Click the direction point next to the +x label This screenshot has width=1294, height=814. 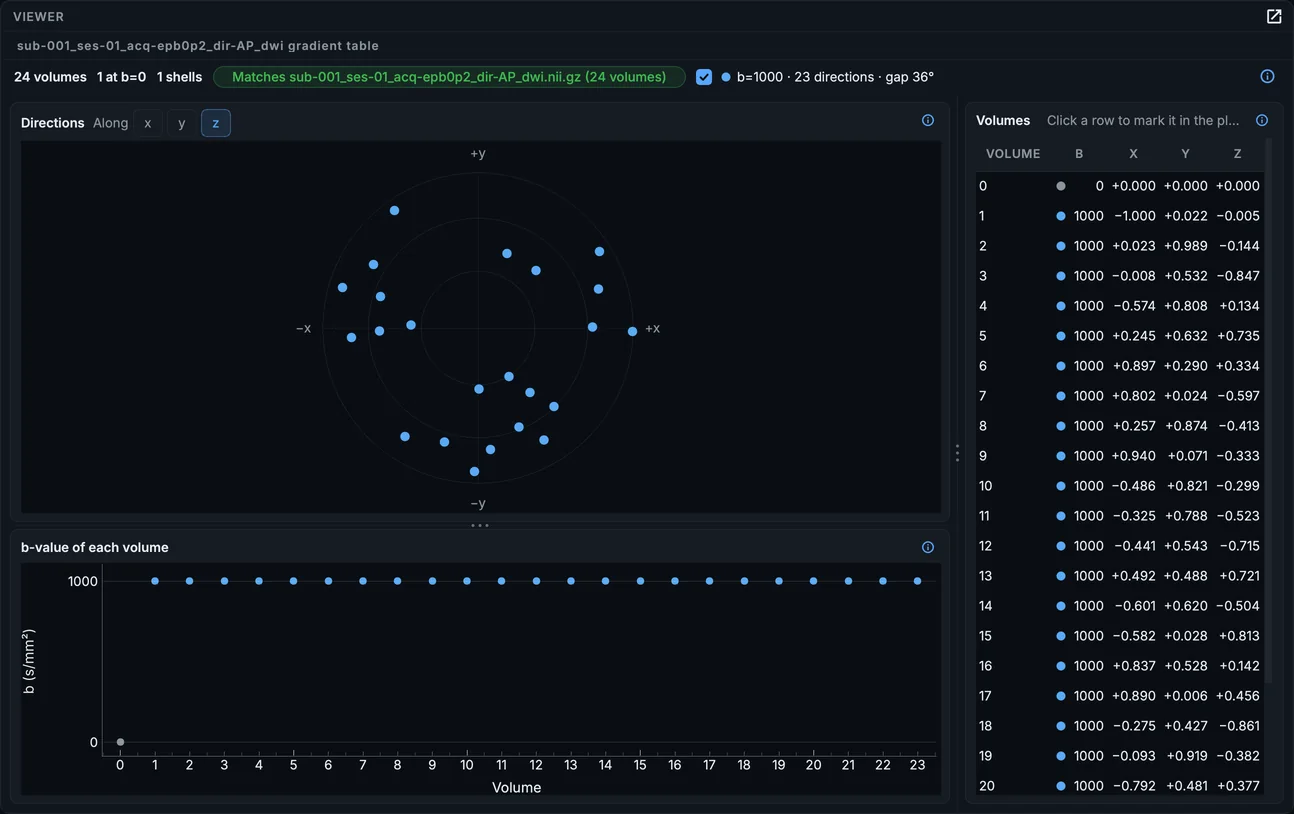(x=632, y=331)
